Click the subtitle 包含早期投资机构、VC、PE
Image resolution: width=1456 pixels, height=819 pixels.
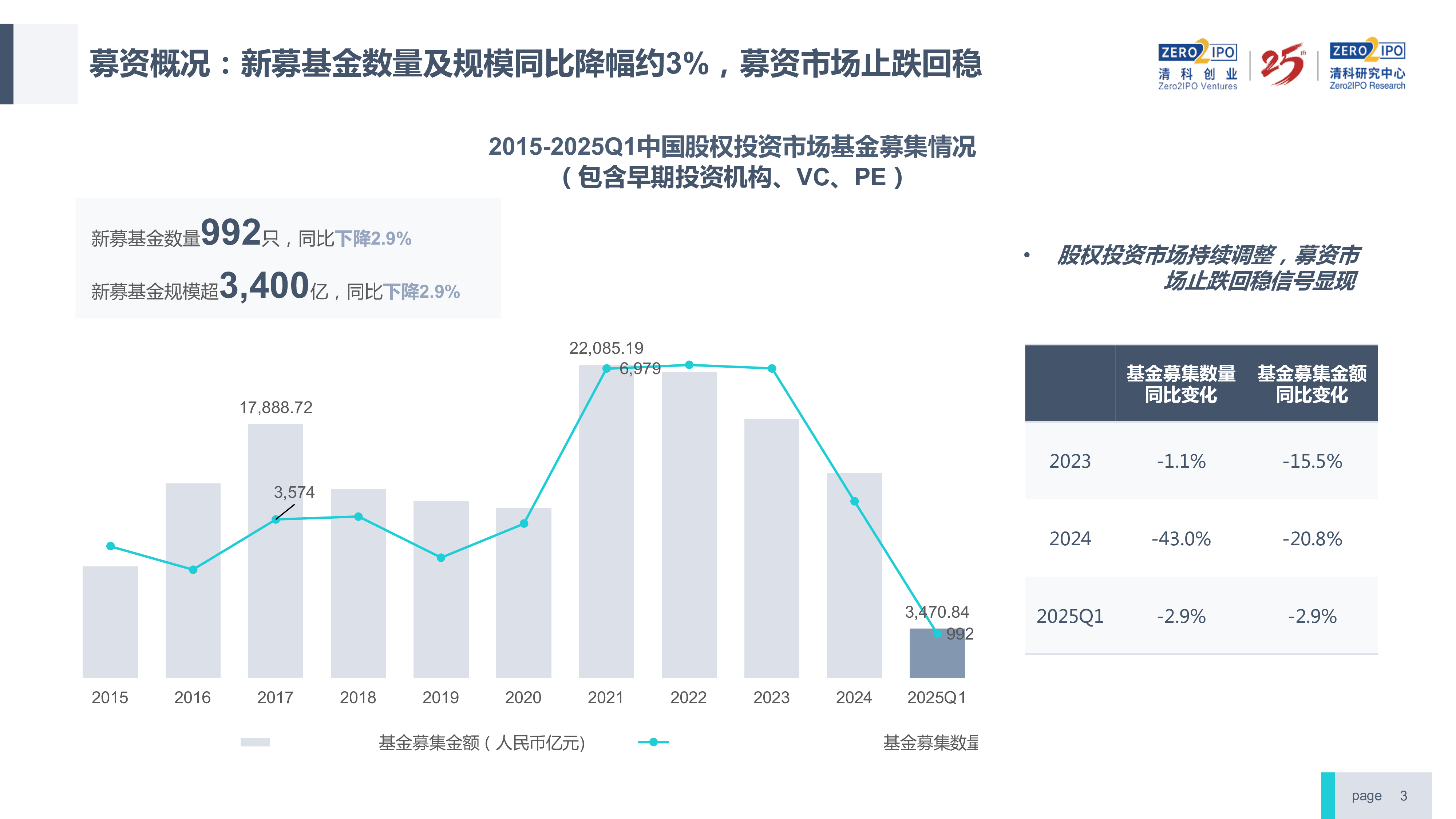[732, 178]
